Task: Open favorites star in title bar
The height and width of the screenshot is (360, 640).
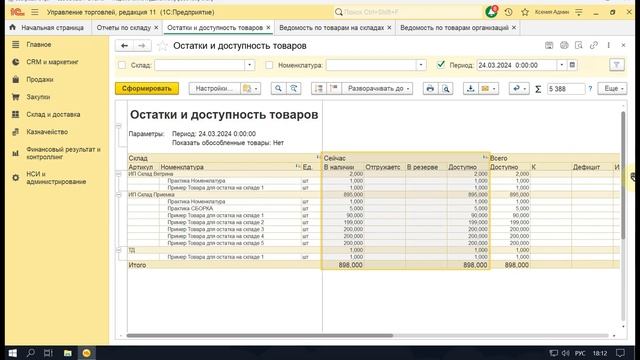Action: point(525,12)
